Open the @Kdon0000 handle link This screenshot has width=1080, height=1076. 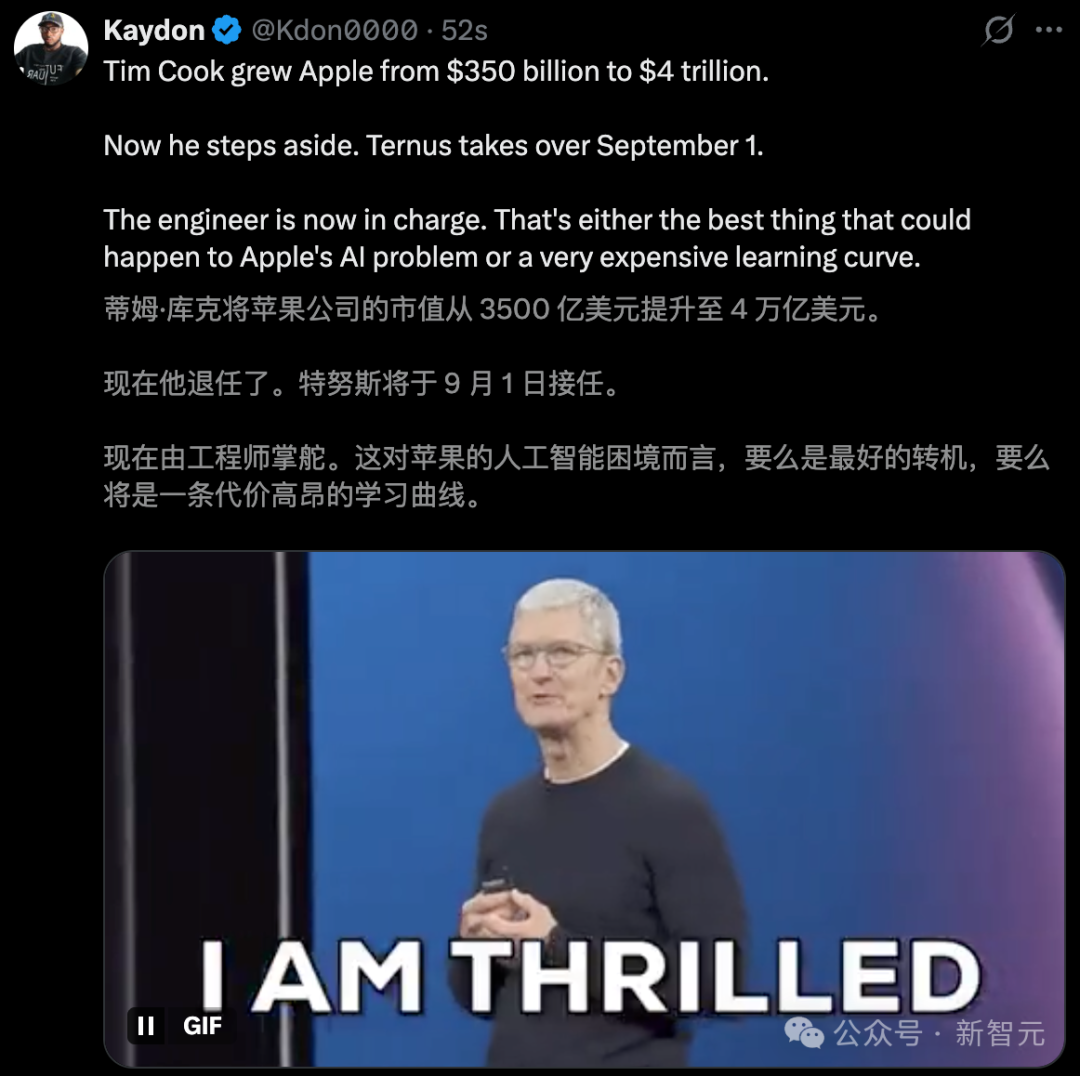(335, 30)
